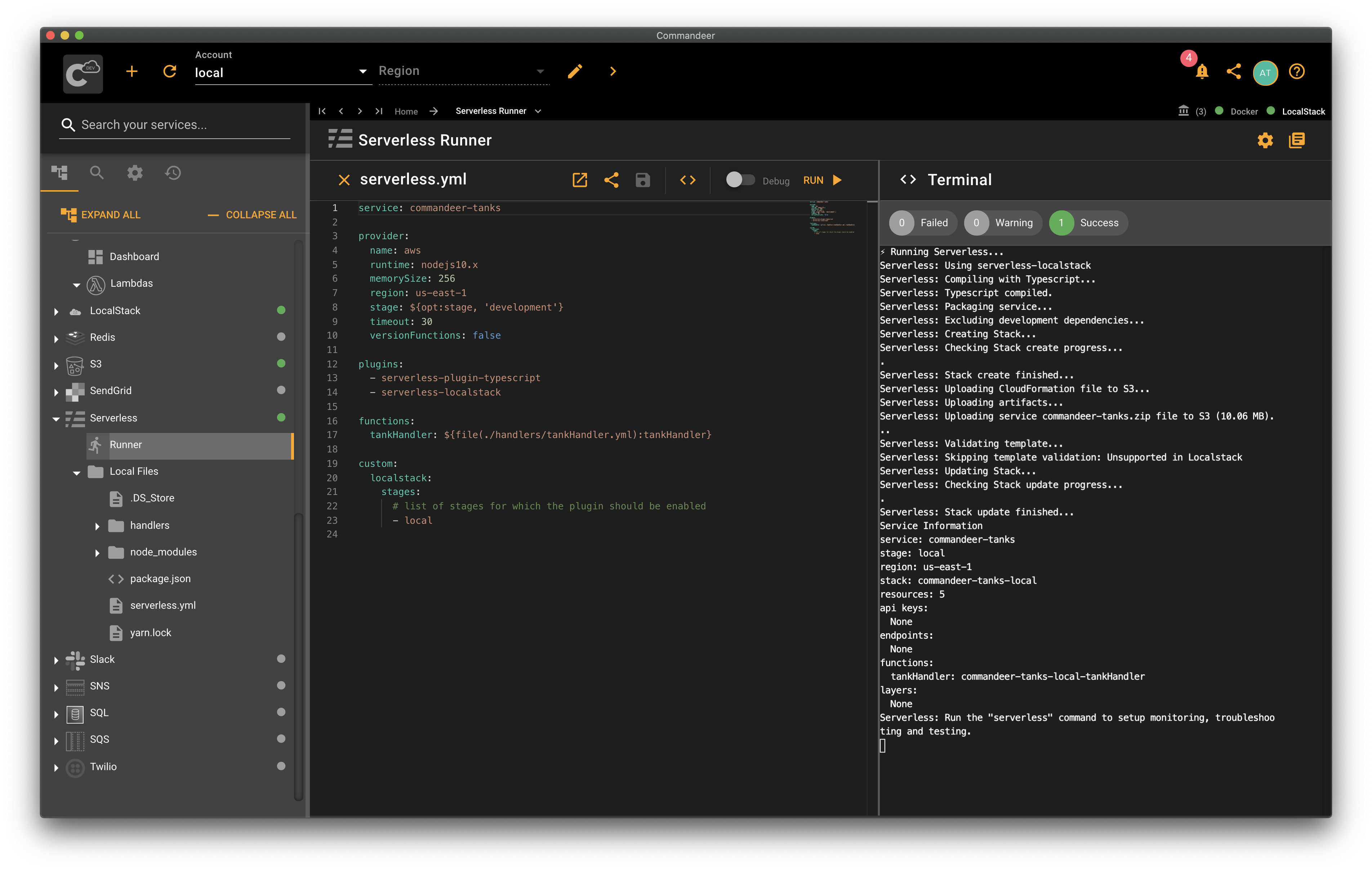
Task: Share serverless.yml file
Action: pyautogui.click(x=611, y=180)
